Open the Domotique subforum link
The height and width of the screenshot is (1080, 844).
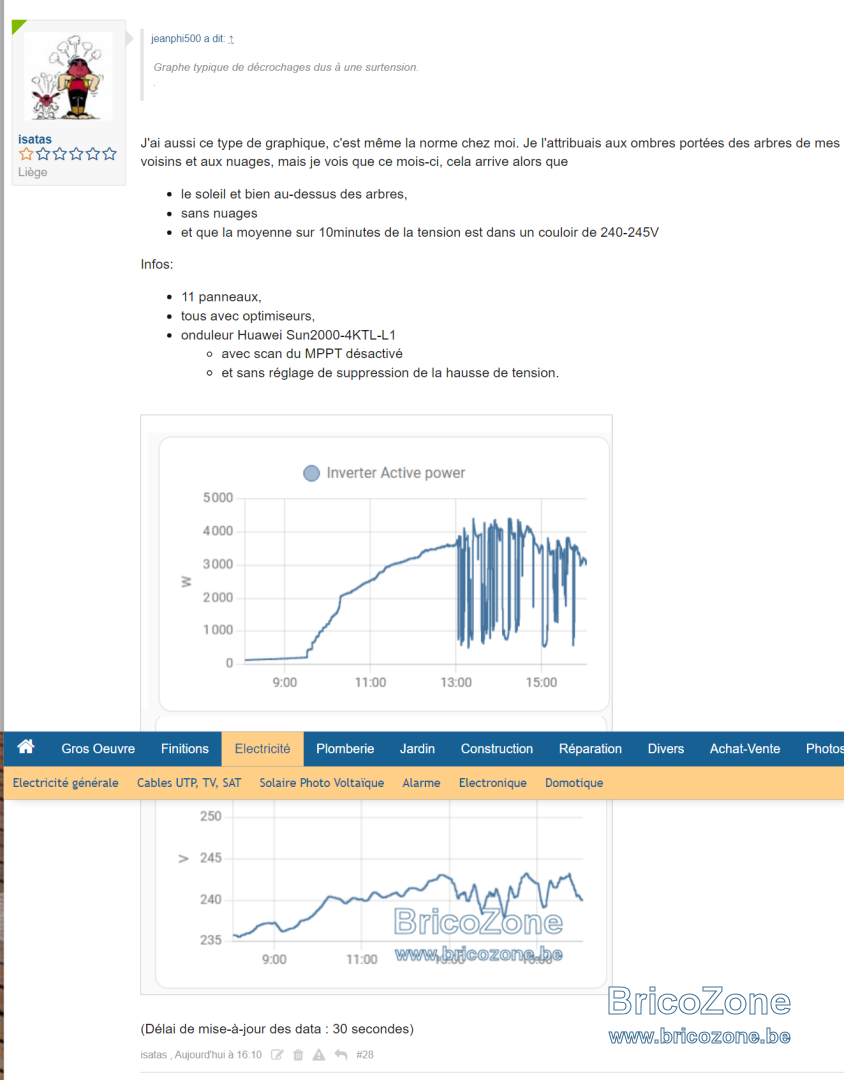574,782
